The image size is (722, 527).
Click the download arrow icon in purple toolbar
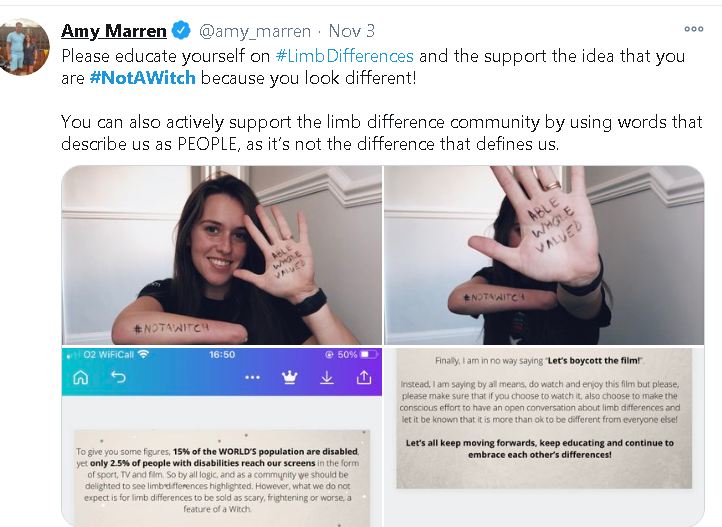click(x=326, y=377)
